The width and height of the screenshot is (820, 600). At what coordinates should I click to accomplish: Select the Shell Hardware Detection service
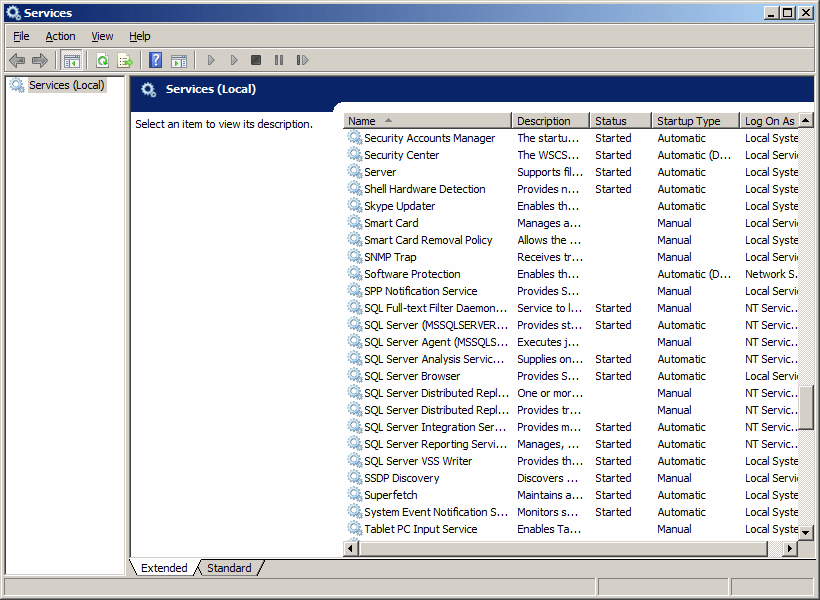(573, 189)
